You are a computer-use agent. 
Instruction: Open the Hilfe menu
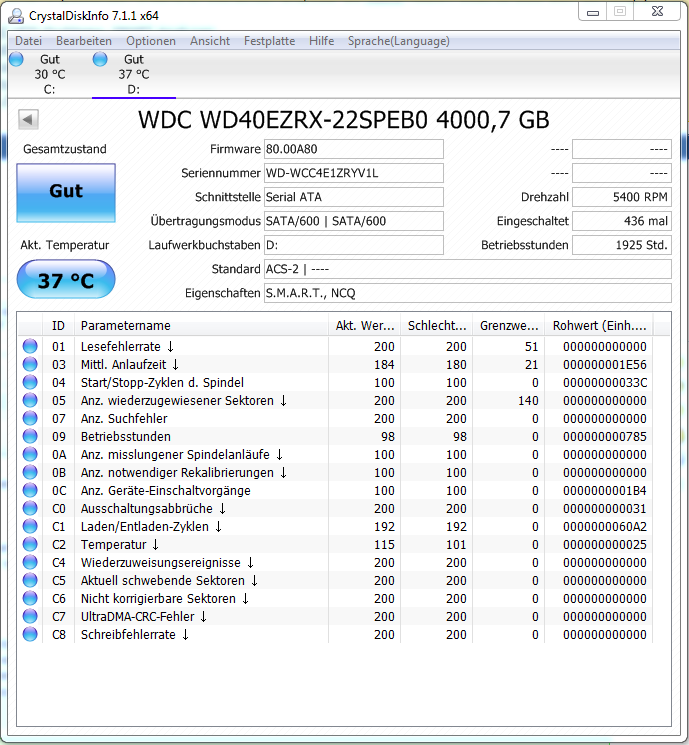[x=321, y=41]
